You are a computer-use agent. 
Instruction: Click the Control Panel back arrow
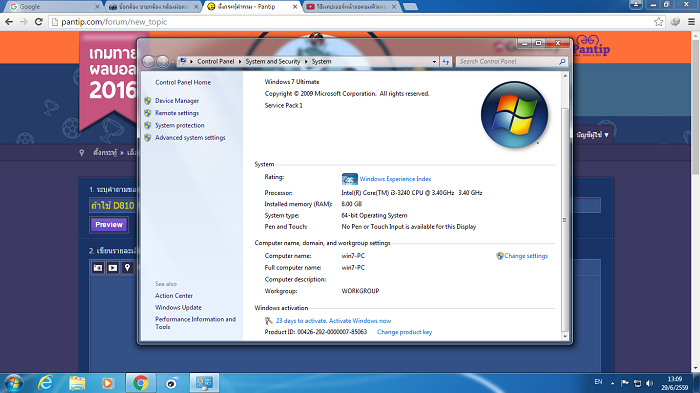[x=149, y=62]
